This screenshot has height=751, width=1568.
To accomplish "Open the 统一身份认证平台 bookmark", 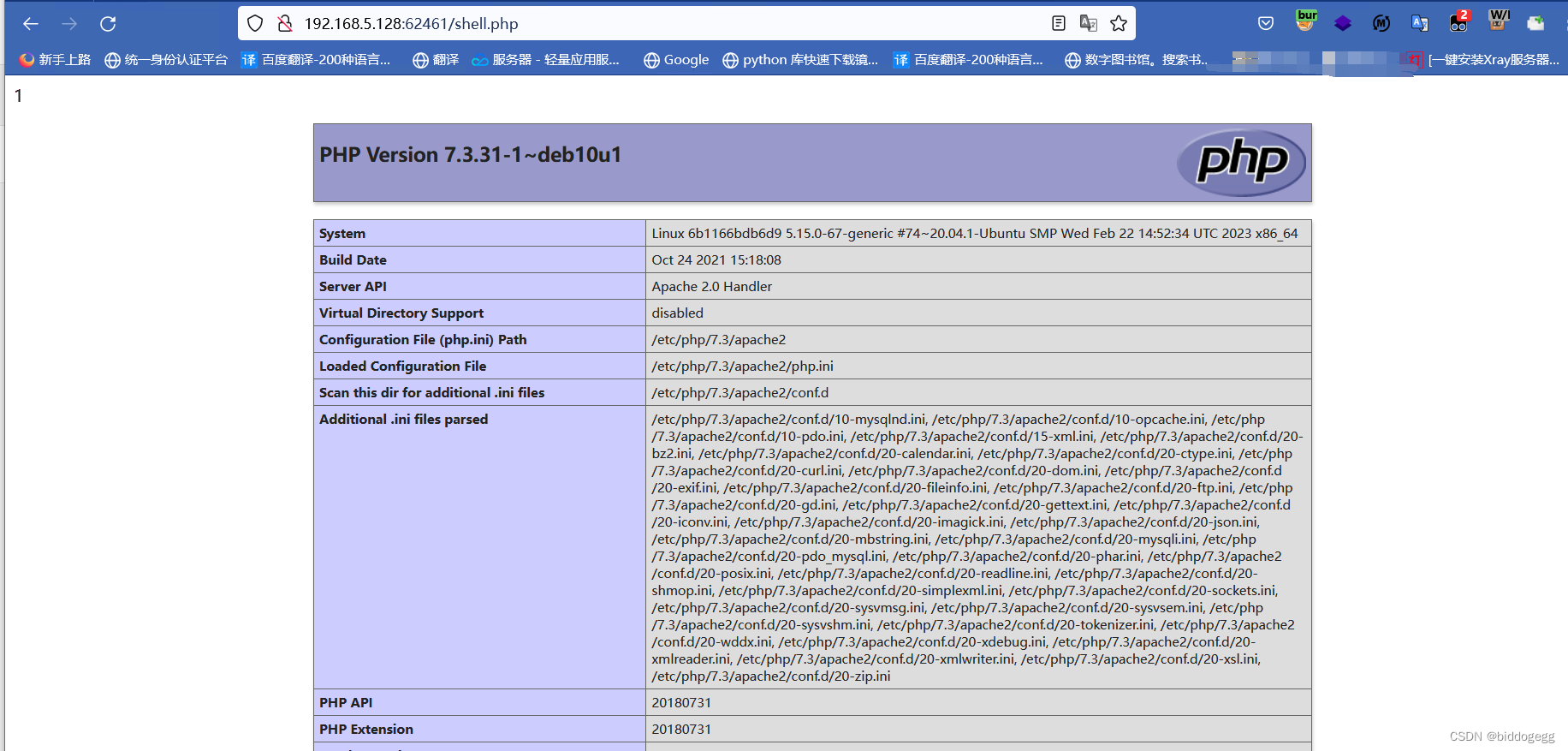I will point(166,60).
